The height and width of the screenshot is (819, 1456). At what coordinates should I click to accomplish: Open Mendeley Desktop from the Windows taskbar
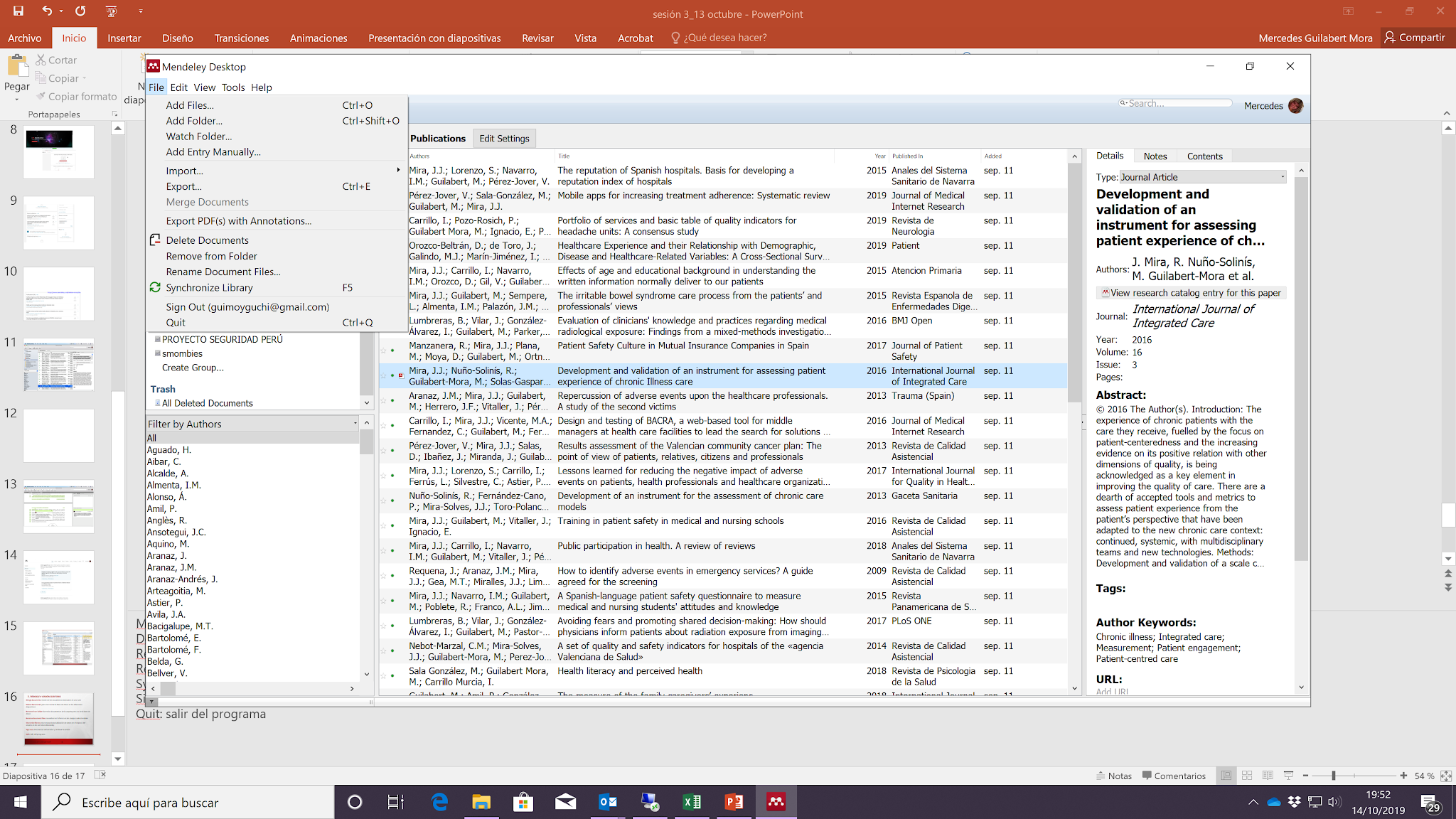pos(776,802)
